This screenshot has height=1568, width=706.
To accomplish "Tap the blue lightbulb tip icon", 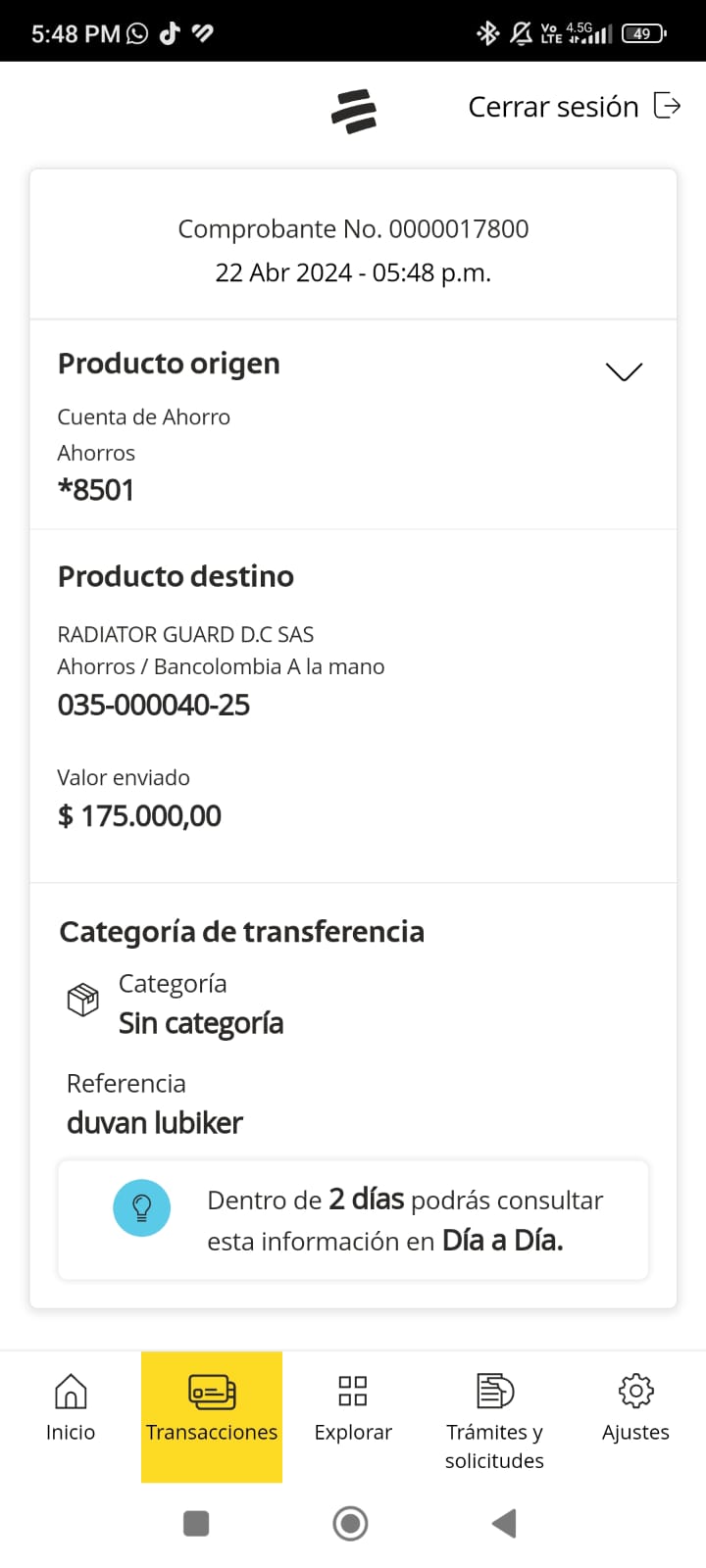I will tap(142, 1207).
